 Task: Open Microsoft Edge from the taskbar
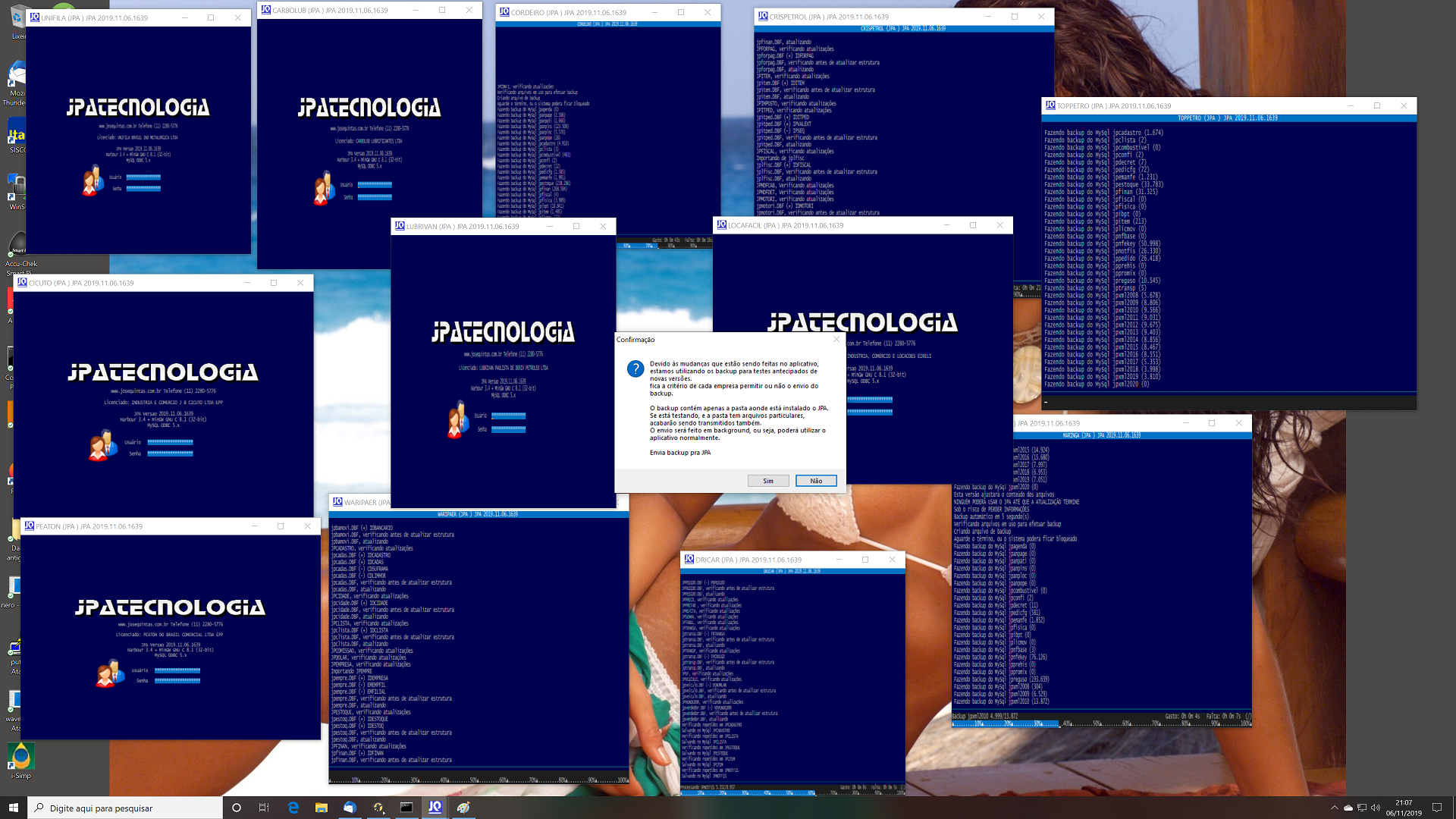pyautogui.click(x=293, y=808)
